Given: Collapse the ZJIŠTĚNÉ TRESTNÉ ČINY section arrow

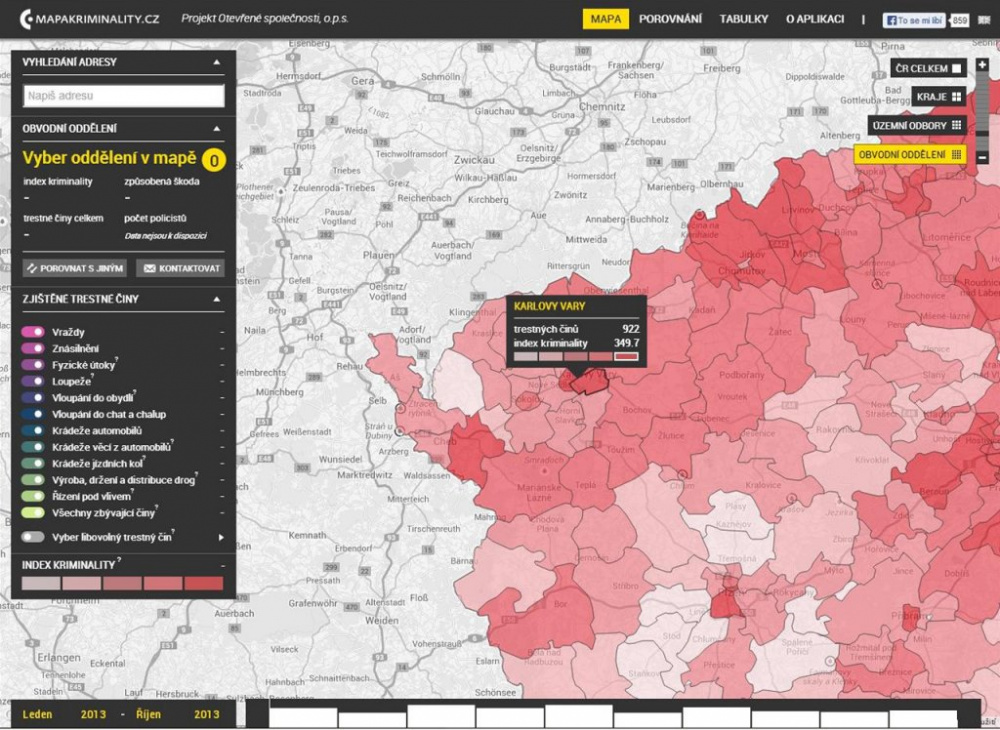Looking at the screenshot, I should coord(217,298).
